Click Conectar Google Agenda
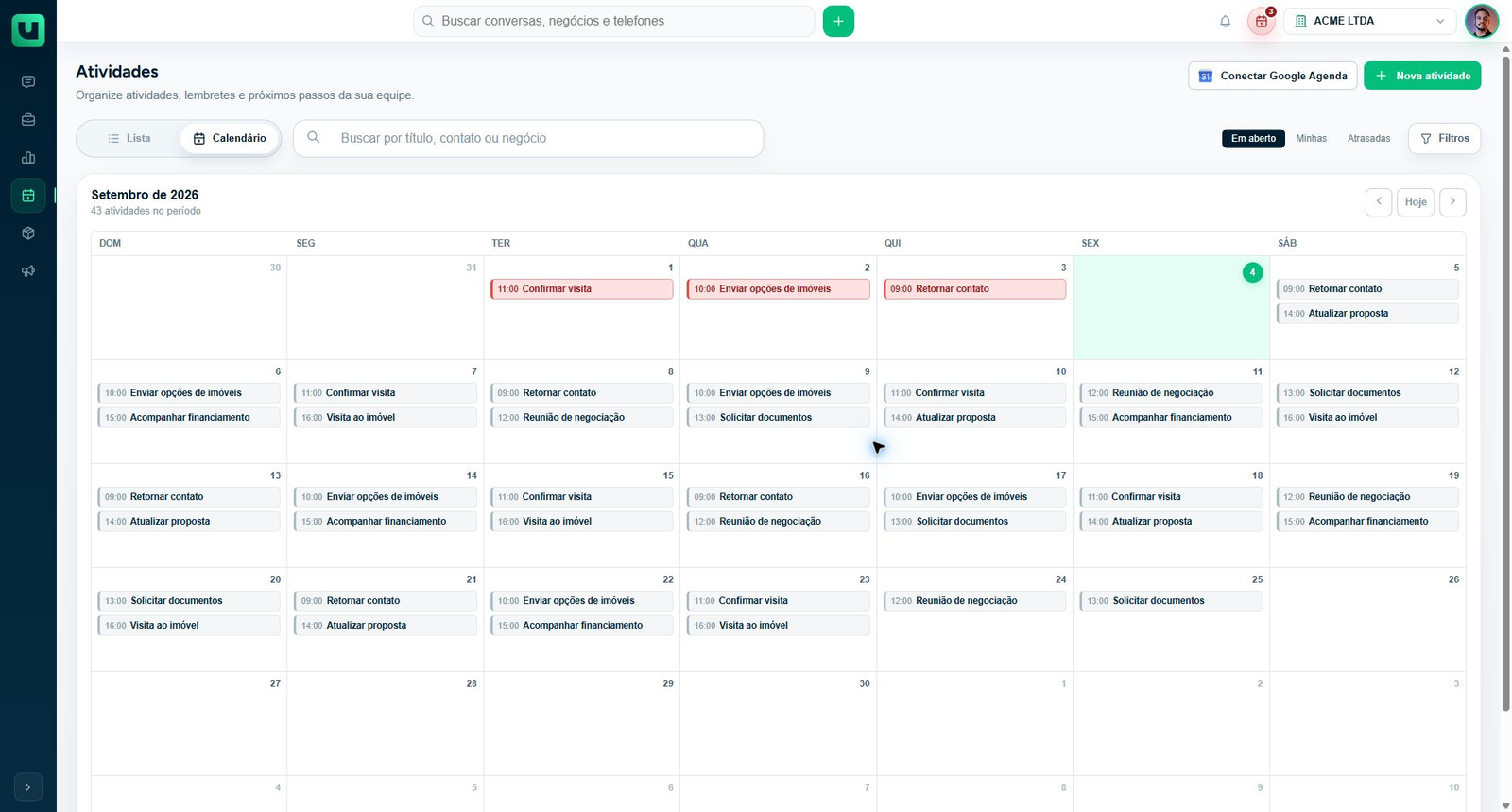Viewport: 1512px width, 812px height. tap(1273, 76)
